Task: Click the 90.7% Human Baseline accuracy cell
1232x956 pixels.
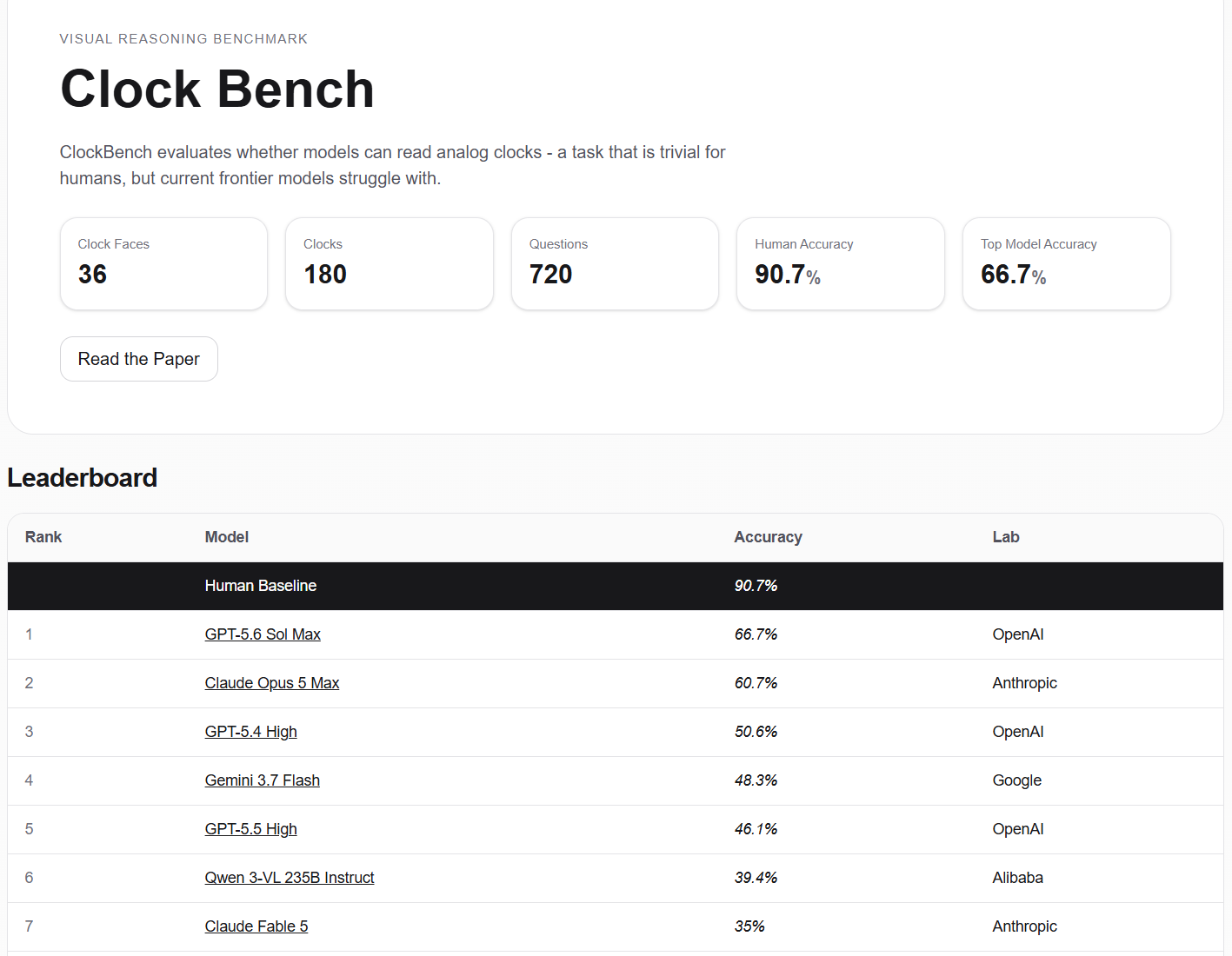Action: (x=756, y=586)
